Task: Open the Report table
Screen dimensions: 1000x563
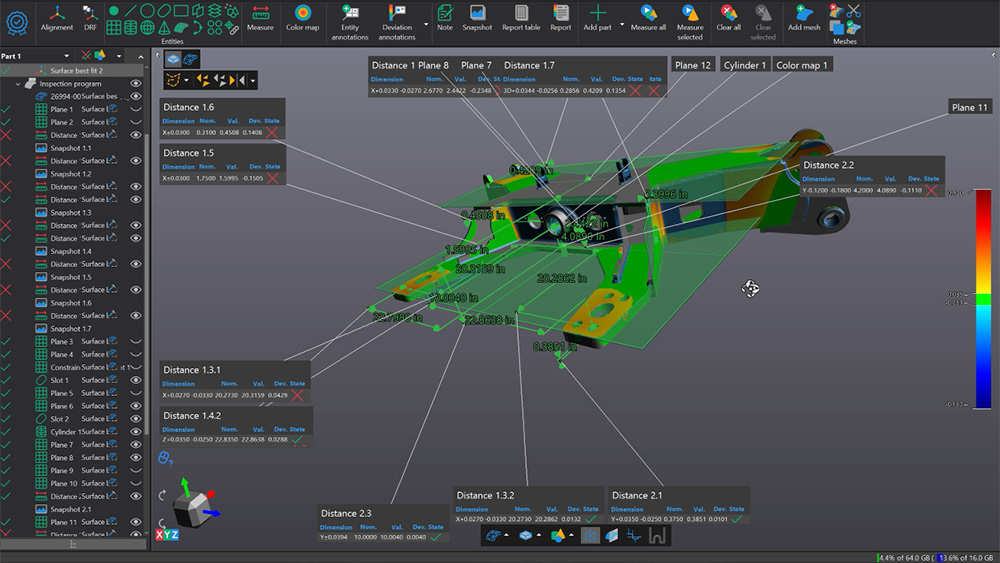Action: [521, 18]
